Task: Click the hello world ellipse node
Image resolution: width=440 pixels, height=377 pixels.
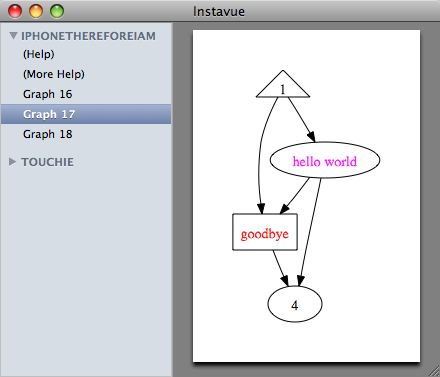Action: click(x=325, y=160)
